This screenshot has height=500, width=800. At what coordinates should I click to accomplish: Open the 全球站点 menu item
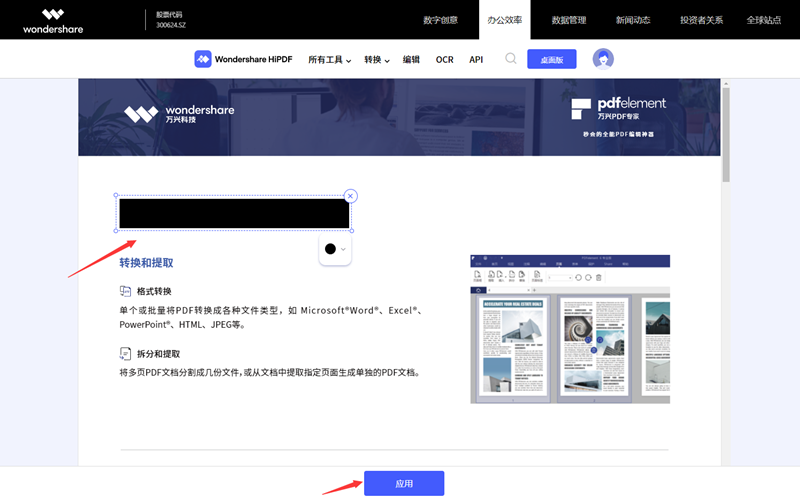(764, 20)
